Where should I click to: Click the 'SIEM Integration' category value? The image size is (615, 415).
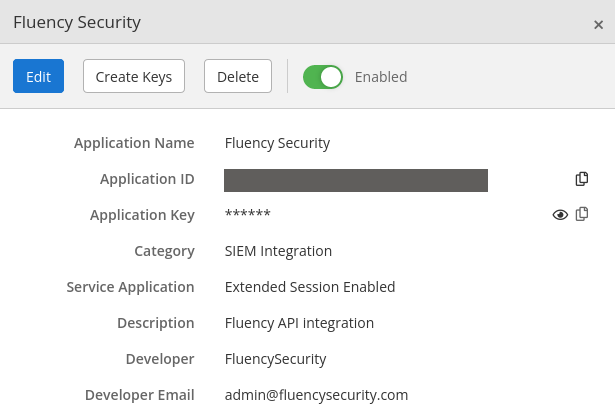[x=278, y=251]
